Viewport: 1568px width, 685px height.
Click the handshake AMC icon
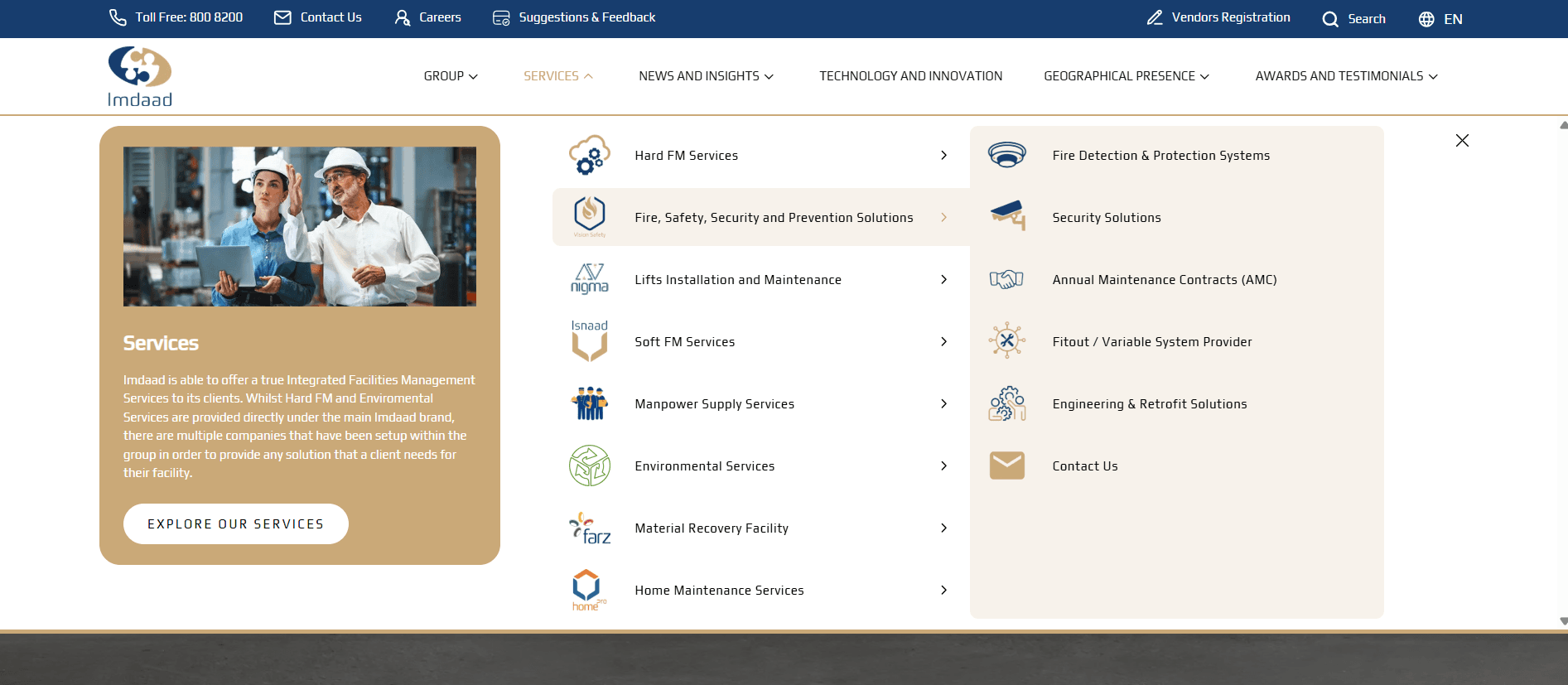click(1007, 279)
